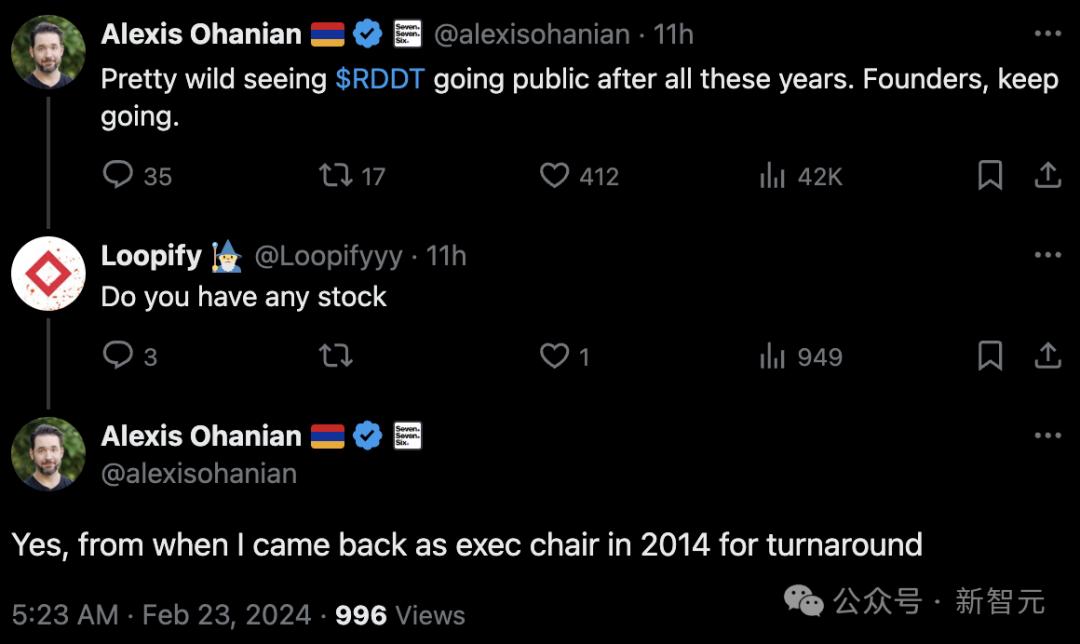
Task: View analytics for the 42K views tweet
Action: coord(773,177)
